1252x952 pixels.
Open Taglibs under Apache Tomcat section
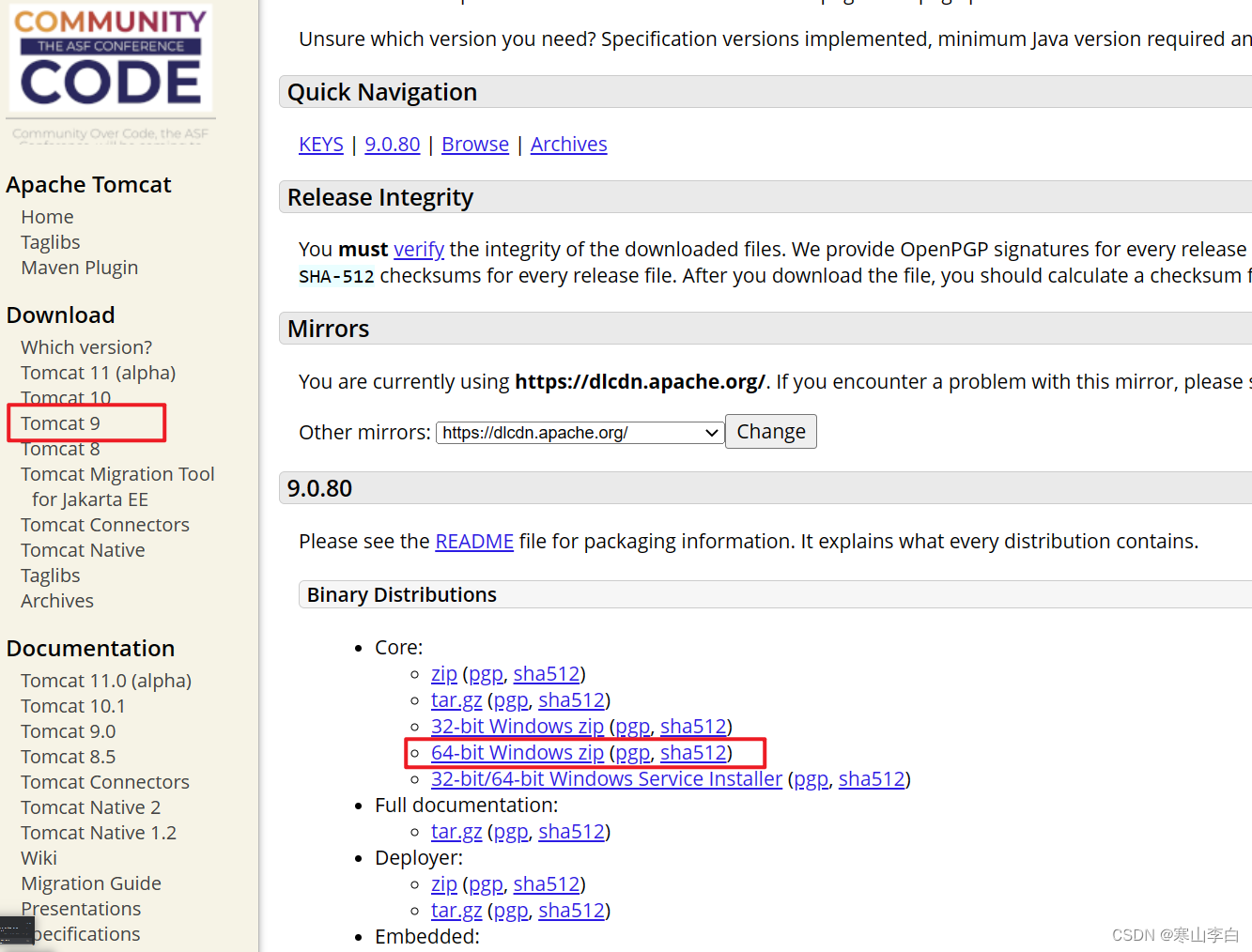click(51, 242)
